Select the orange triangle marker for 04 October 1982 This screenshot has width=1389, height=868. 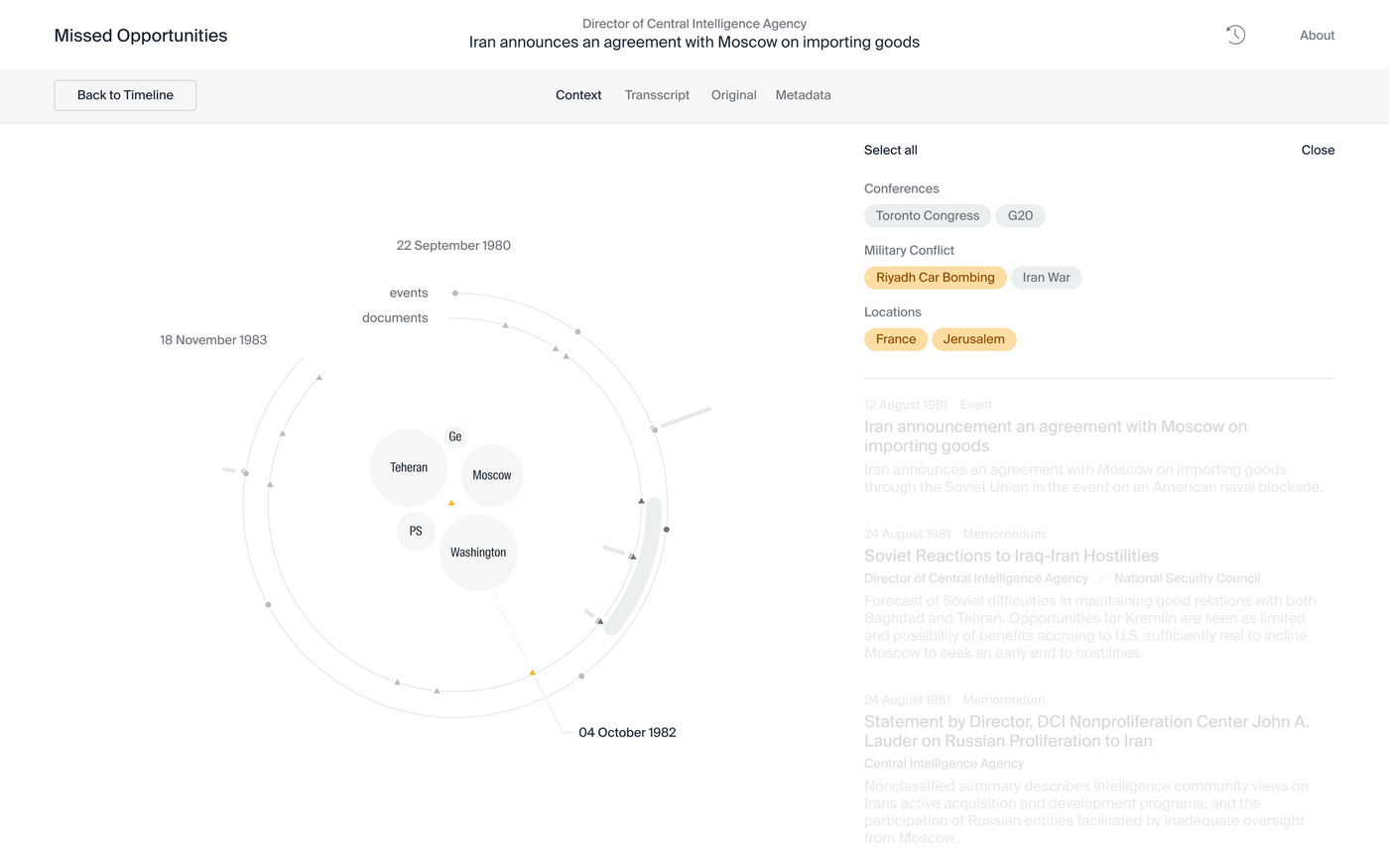(533, 673)
